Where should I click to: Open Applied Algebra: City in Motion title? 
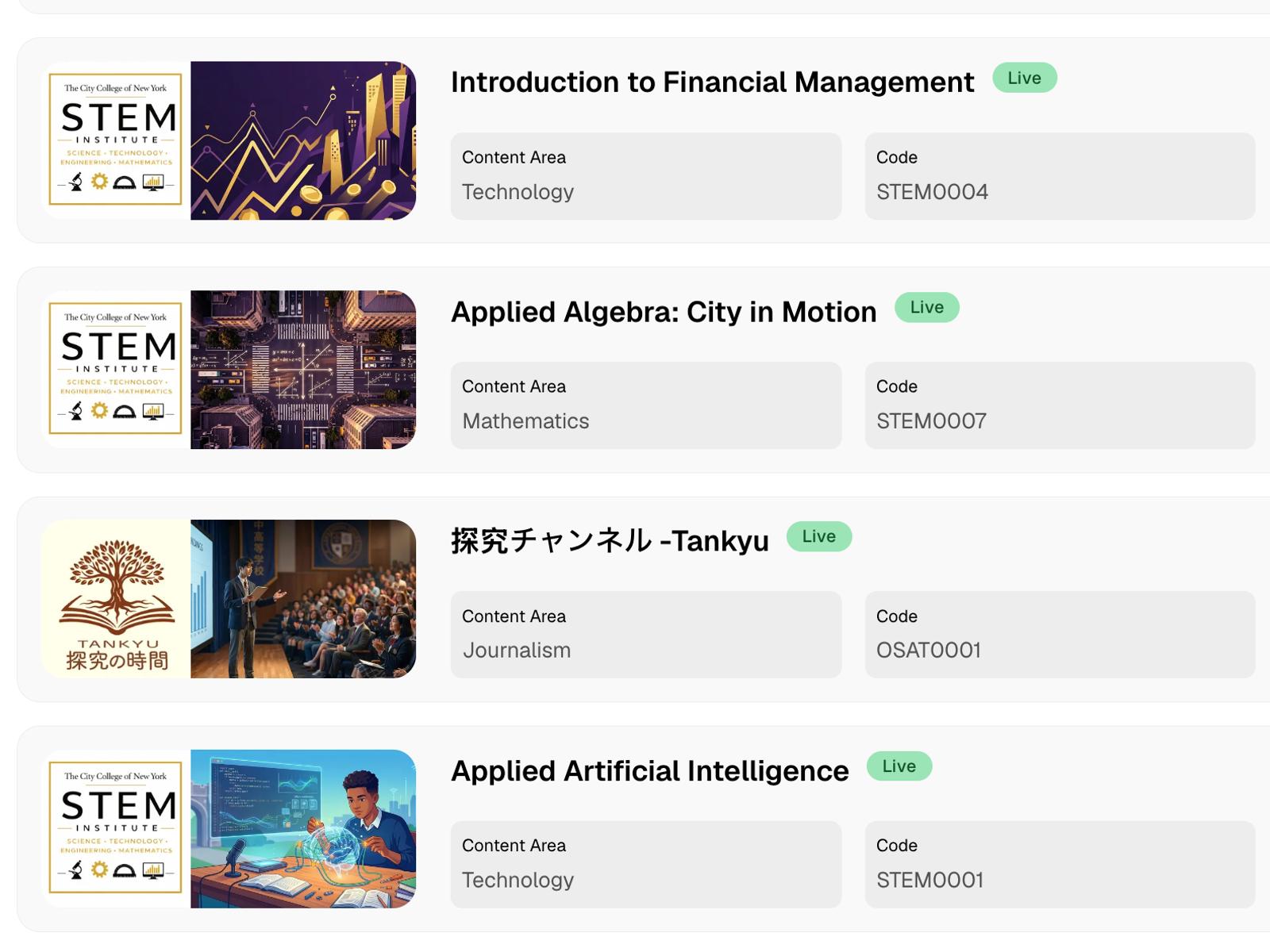664,312
